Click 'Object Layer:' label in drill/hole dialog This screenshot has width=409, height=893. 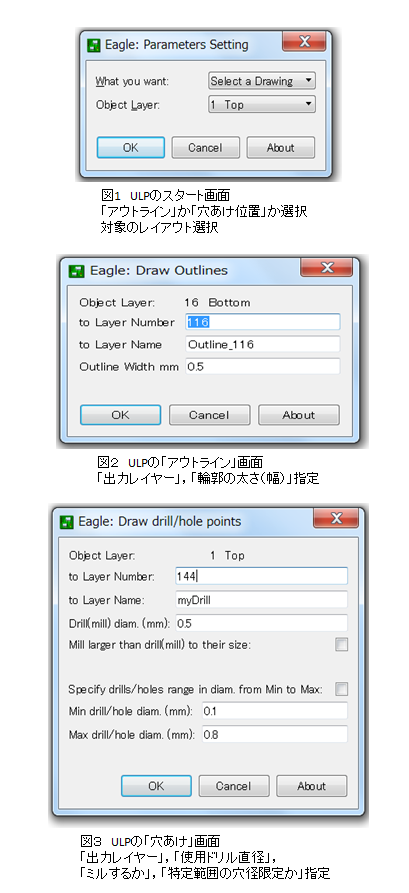click(102, 555)
